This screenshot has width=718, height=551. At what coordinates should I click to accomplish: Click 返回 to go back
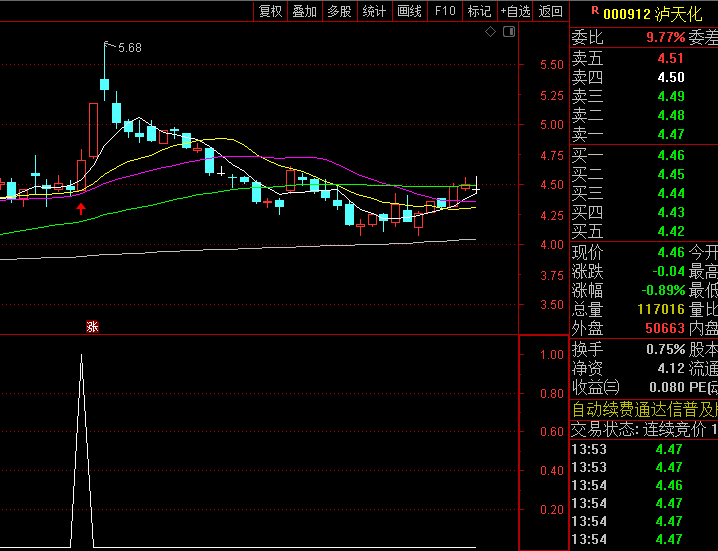click(550, 12)
